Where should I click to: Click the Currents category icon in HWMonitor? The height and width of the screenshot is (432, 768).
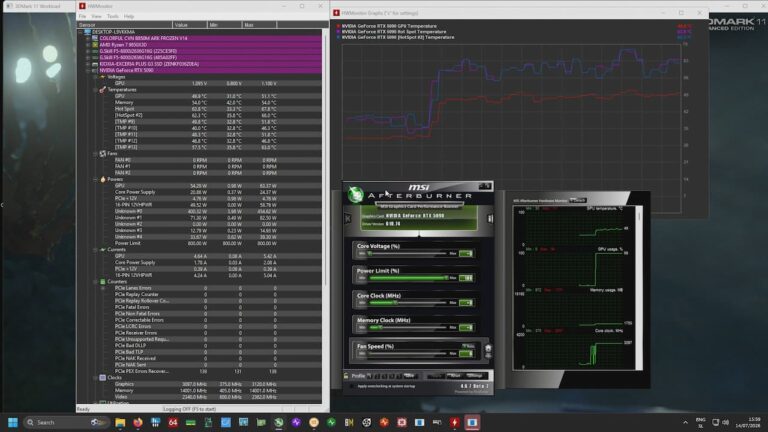pos(102,250)
